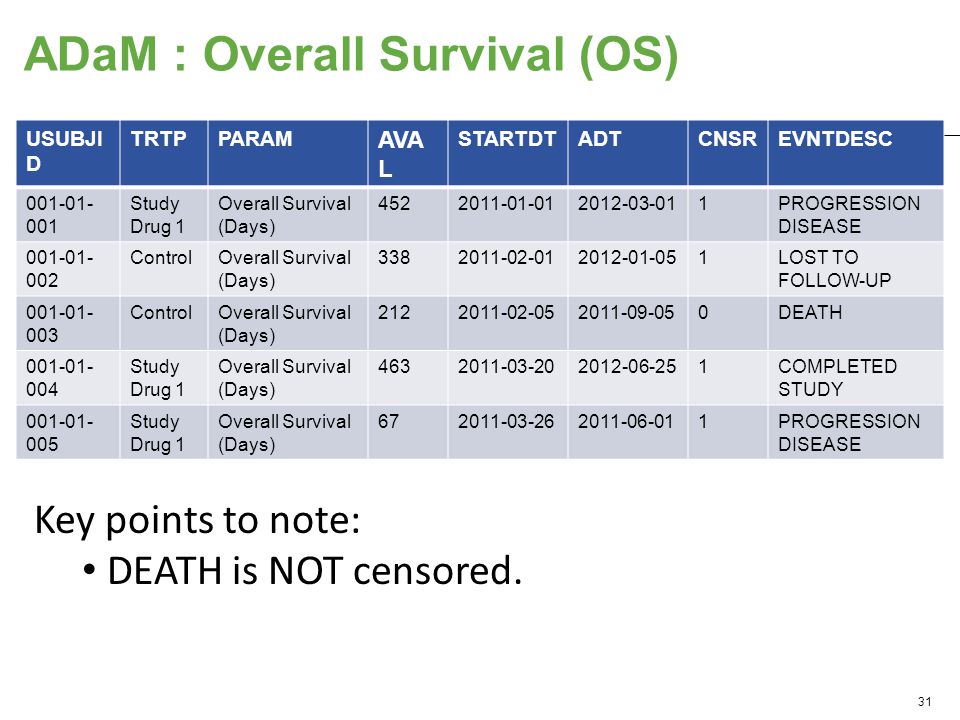Click the PARAM column header
Viewport: 960px width, 720px height.
[288, 153]
